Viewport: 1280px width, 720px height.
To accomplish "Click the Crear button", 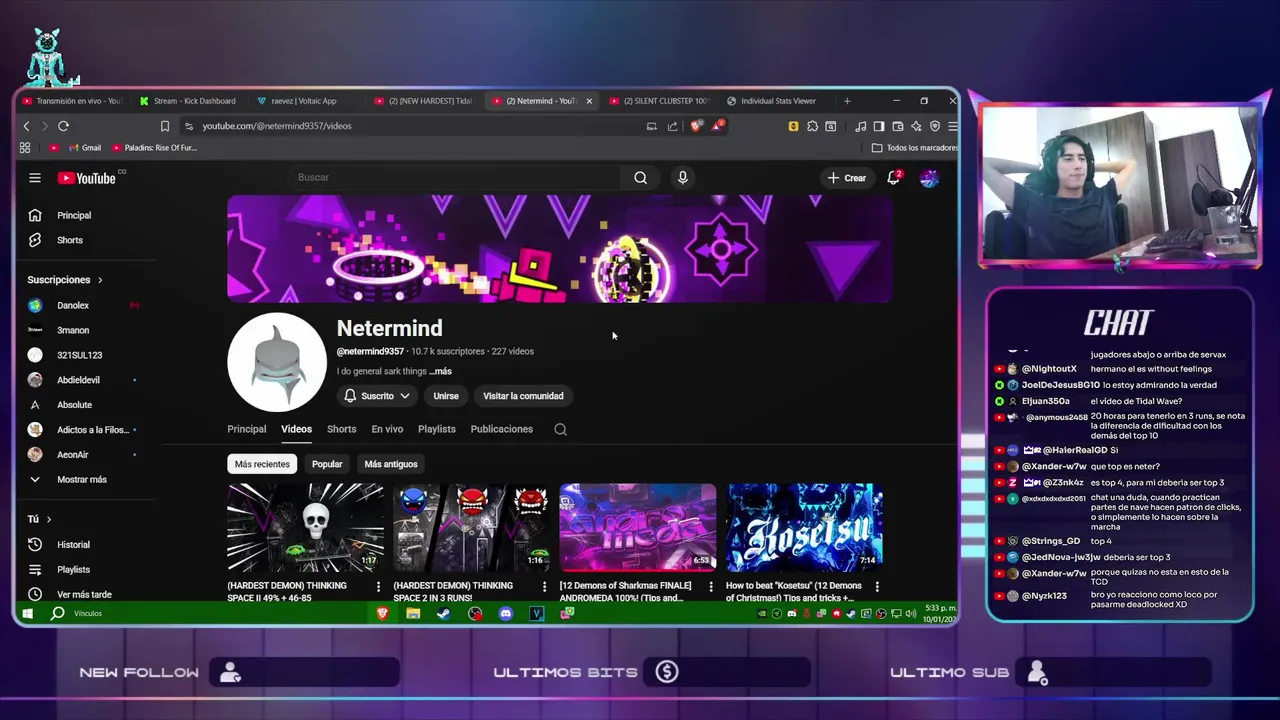I will [847, 178].
